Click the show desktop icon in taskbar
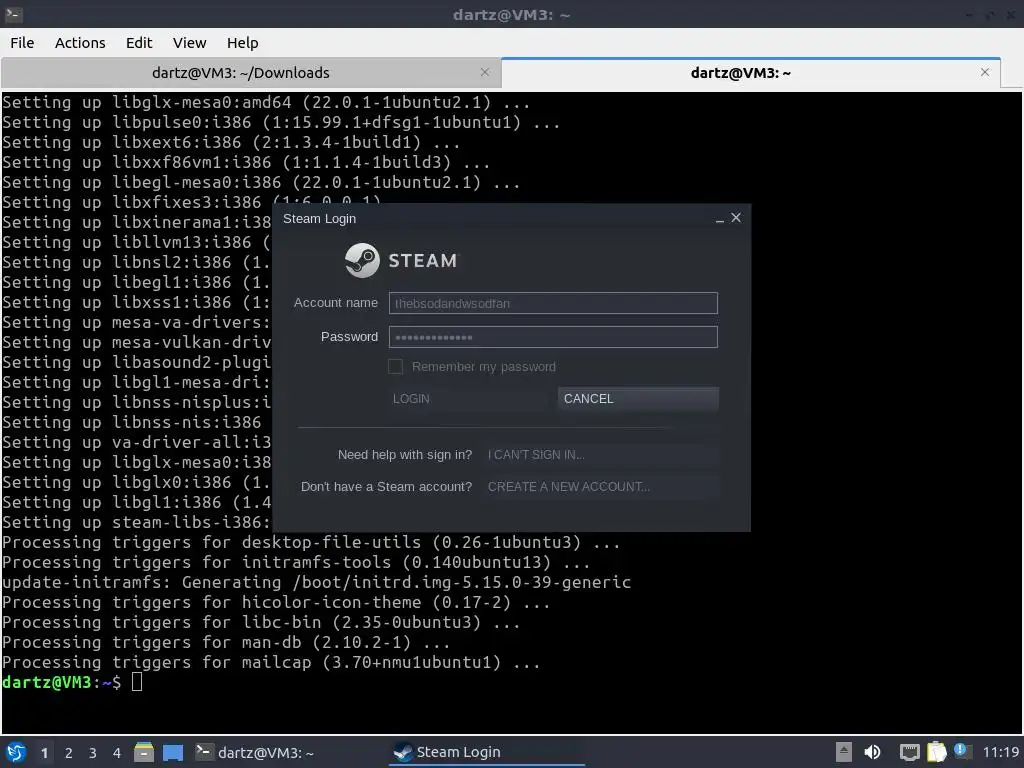Screen dimensions: 1024x768 [x=173, y=752]
